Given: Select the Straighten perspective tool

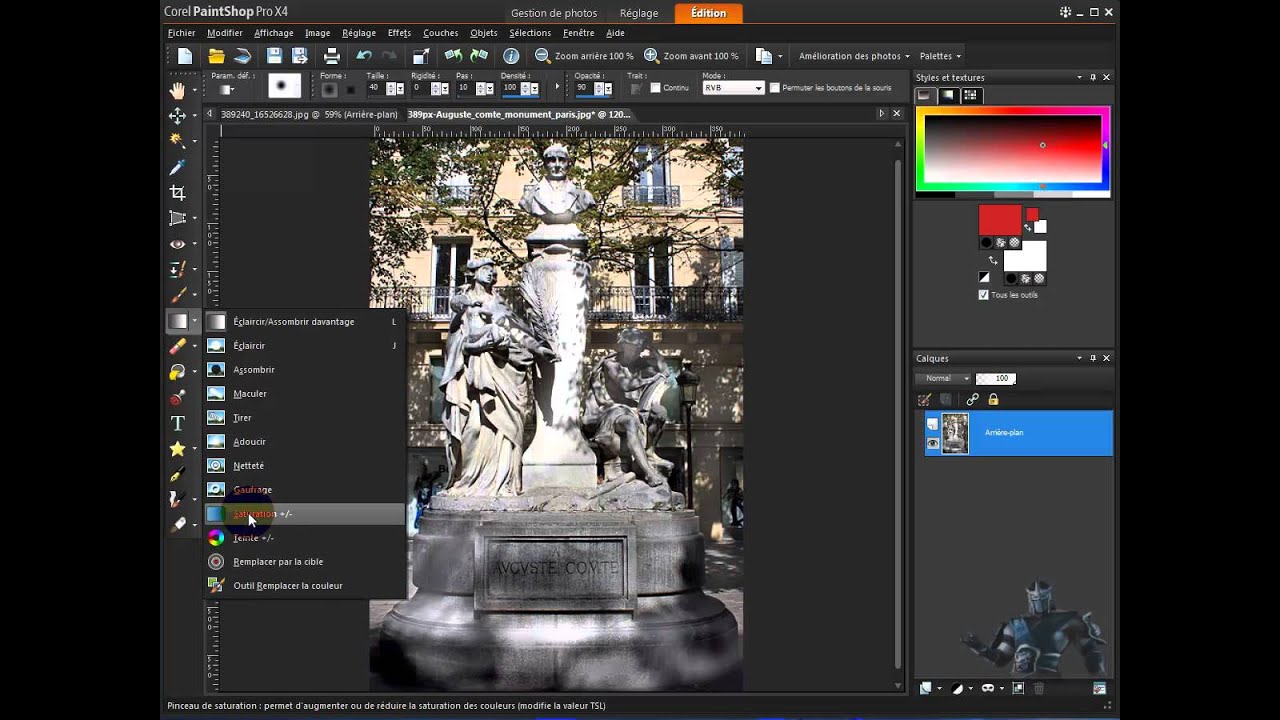Looking at the screenshot, I should coord(178,218).
